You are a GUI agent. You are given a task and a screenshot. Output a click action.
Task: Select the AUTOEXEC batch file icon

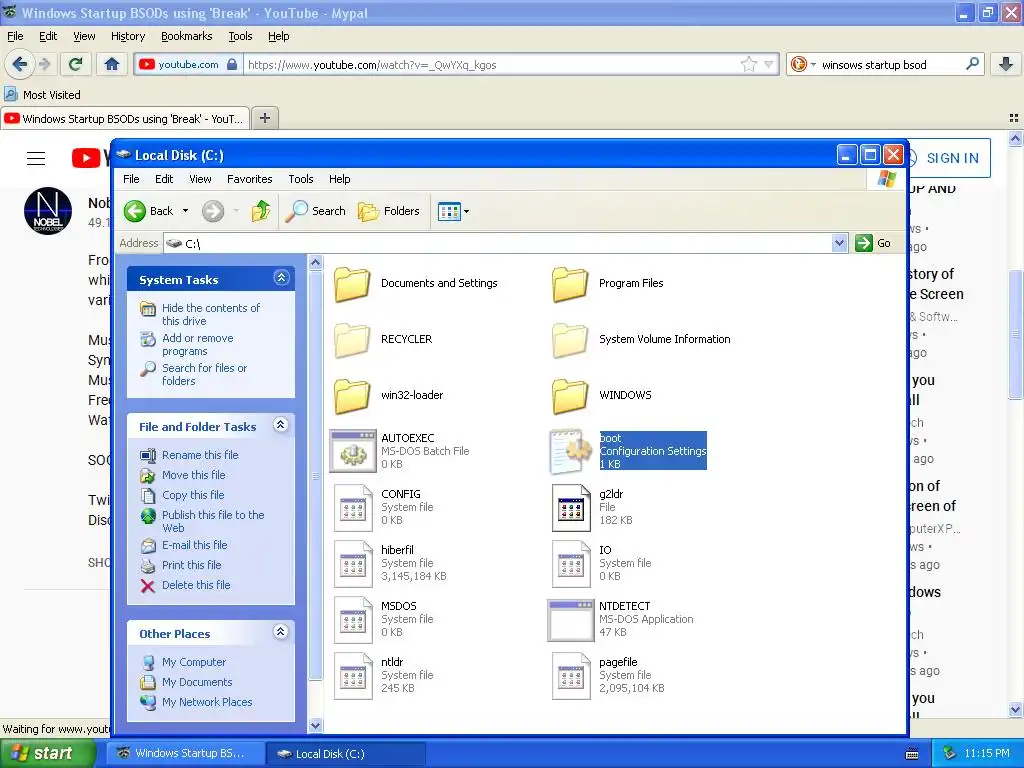tap(353, 451)
